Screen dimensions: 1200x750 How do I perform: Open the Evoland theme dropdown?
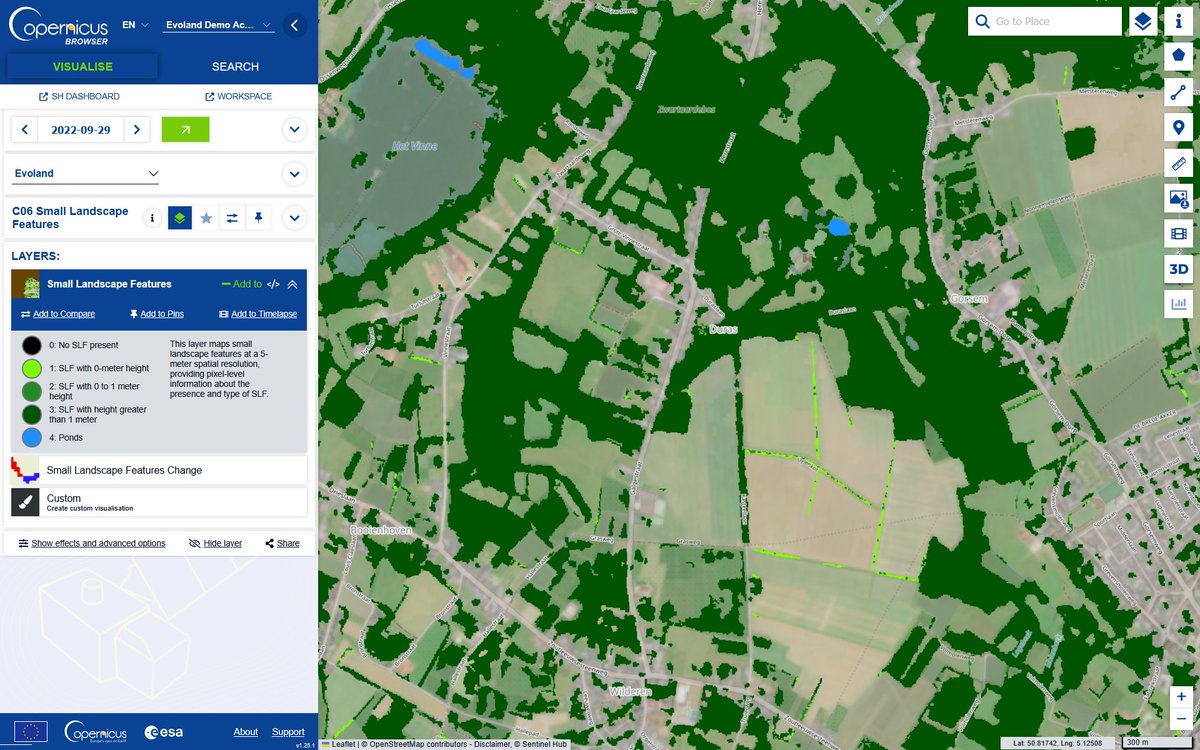coord(86,174)
